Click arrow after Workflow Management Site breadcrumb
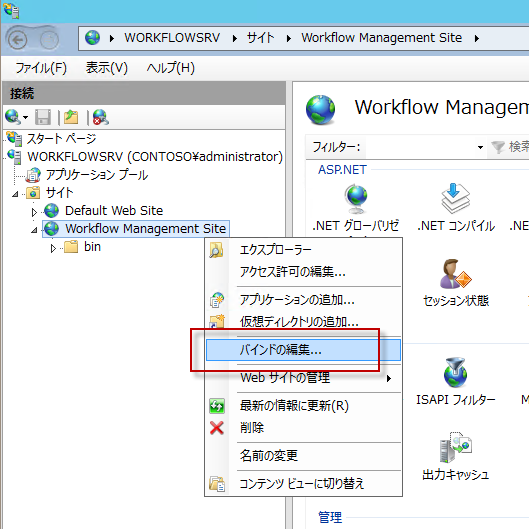The image size is (529, 529). tap(476, 38)
